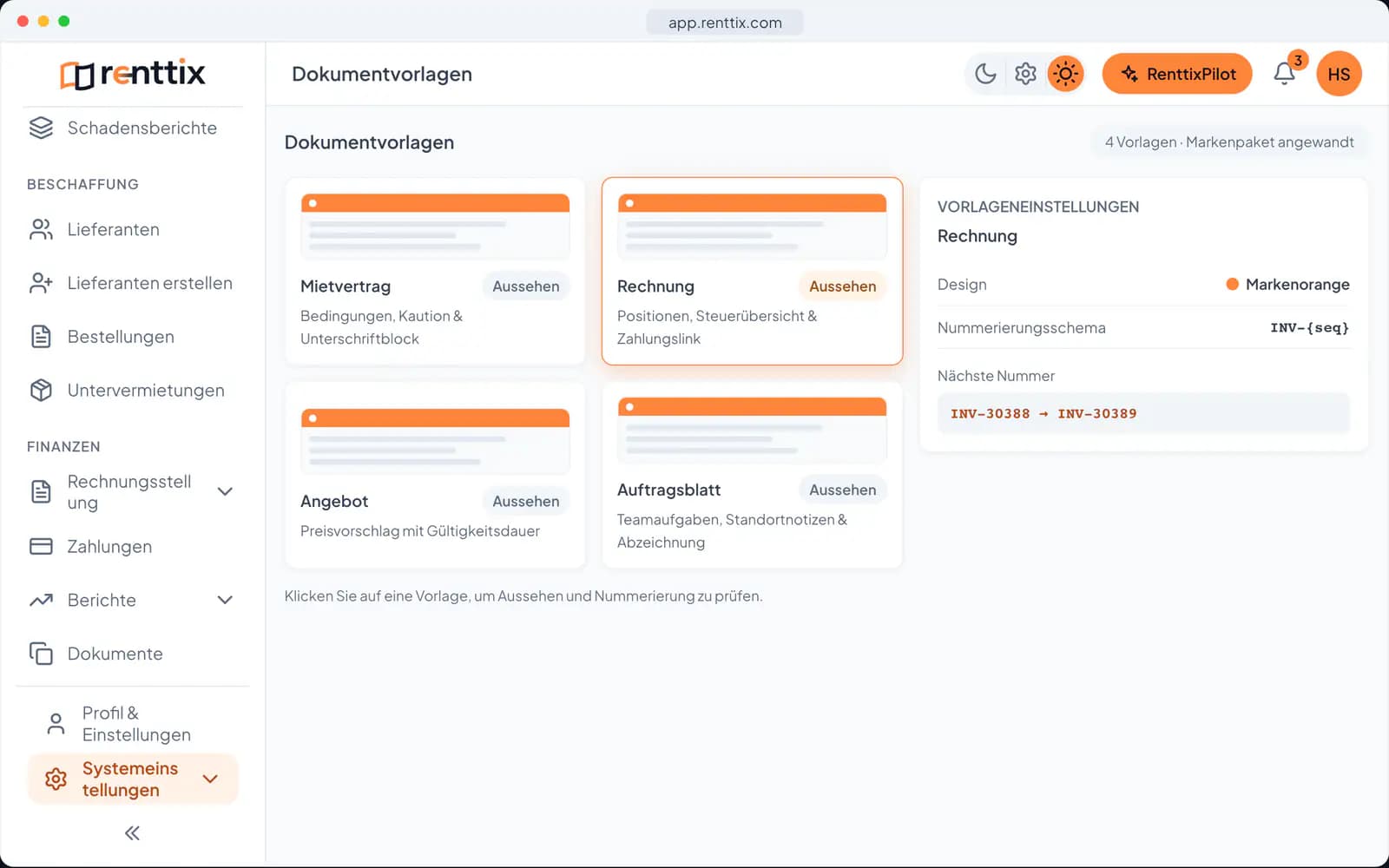The width and height of the screenshot is (1389, 868).
Task: Select light mode sun toggle
Action: coord(1065,74)
